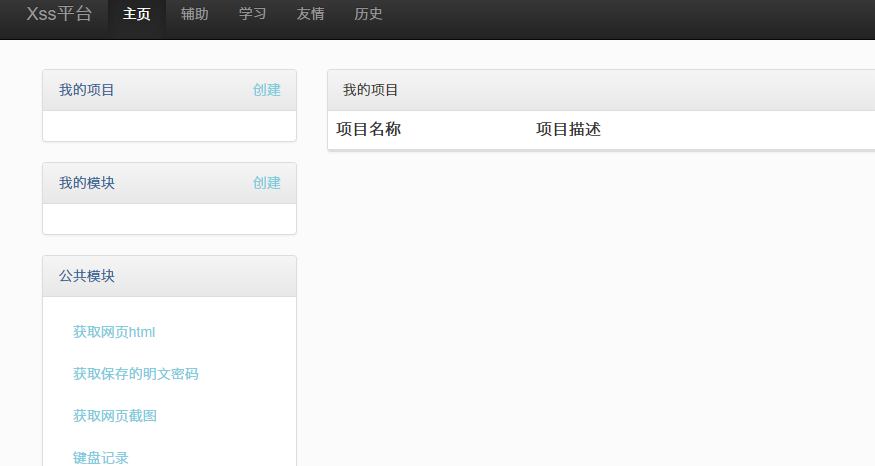The image size is (875, 466).
Task: Click 创建 next to 我的模块
Action: point(267,183)
